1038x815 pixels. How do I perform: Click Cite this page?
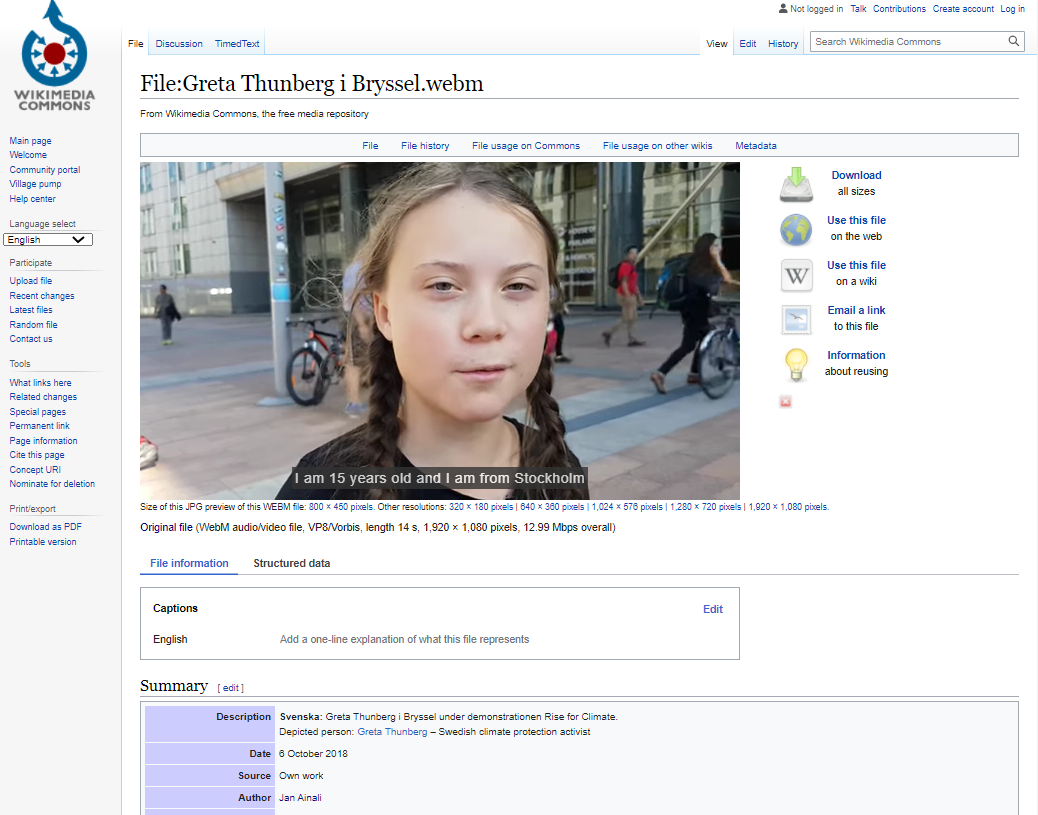click(36, 455)
